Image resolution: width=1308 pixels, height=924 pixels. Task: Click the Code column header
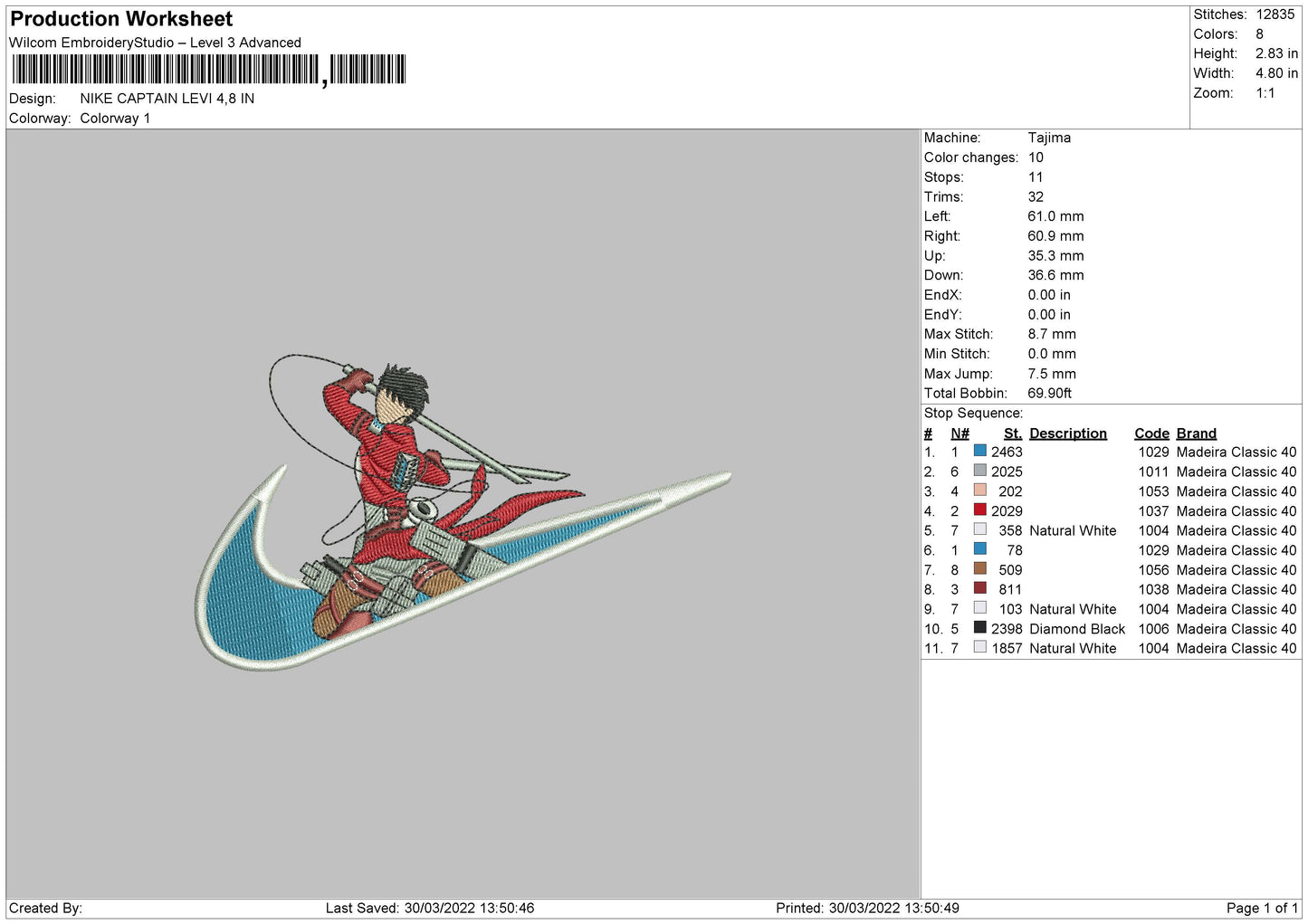tap(1151, 433)
